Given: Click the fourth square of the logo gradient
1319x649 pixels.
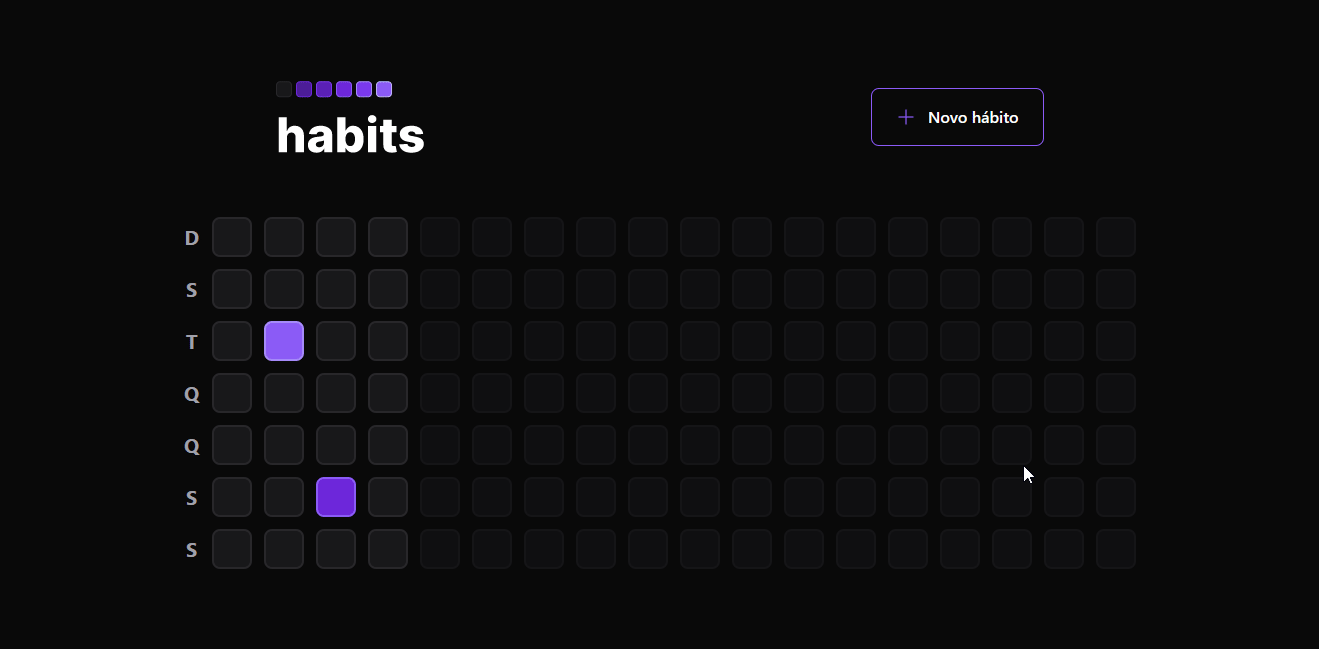Looking at the screenshot, I should click(x=344, y=89).
